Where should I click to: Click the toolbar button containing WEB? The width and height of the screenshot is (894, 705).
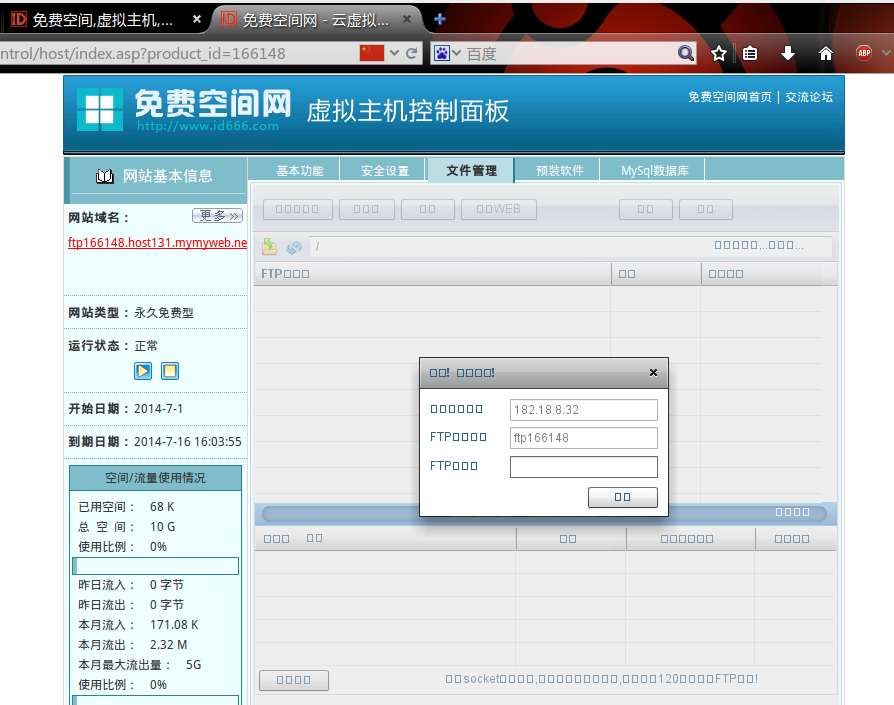point(498,209)
